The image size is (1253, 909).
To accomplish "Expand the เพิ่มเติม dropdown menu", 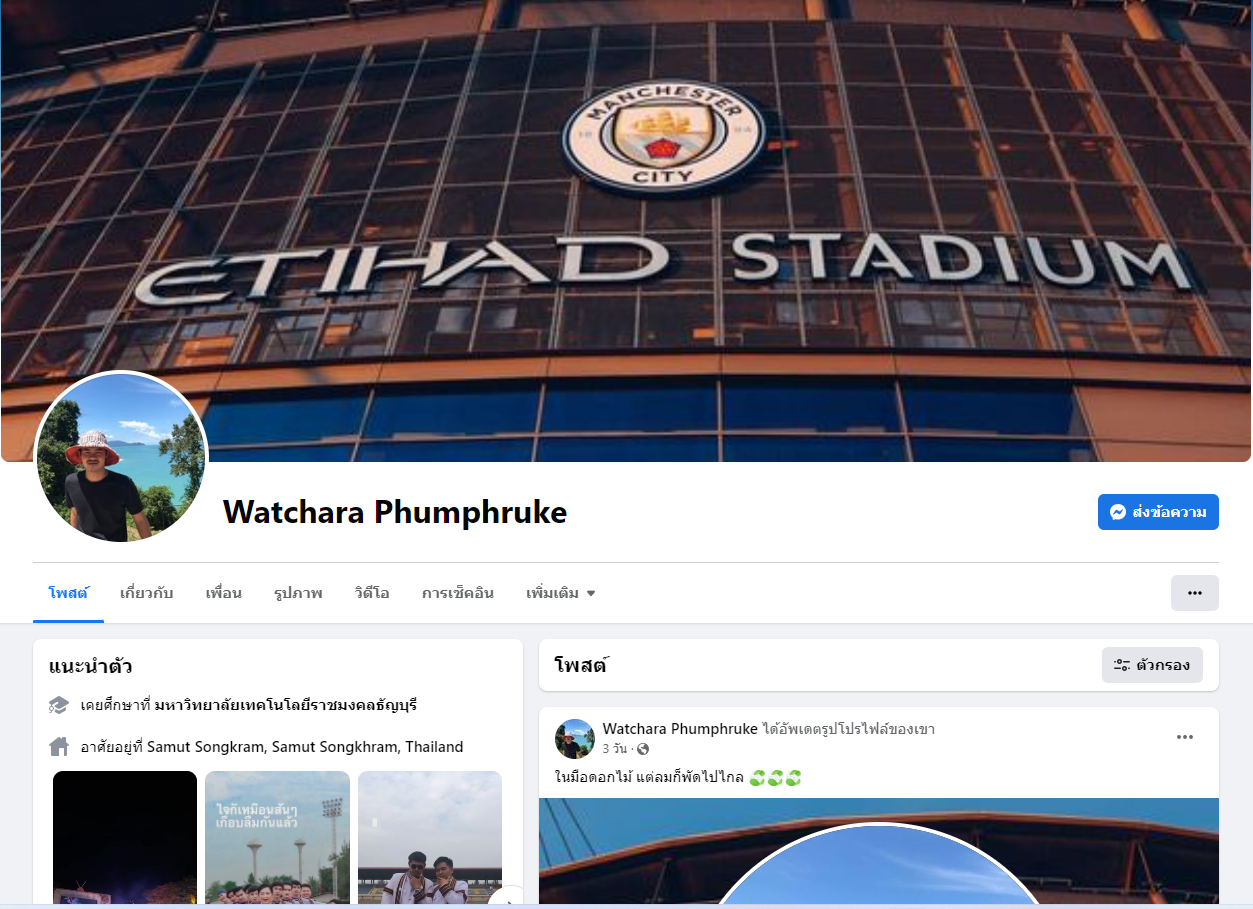I will tap(561, 593).
